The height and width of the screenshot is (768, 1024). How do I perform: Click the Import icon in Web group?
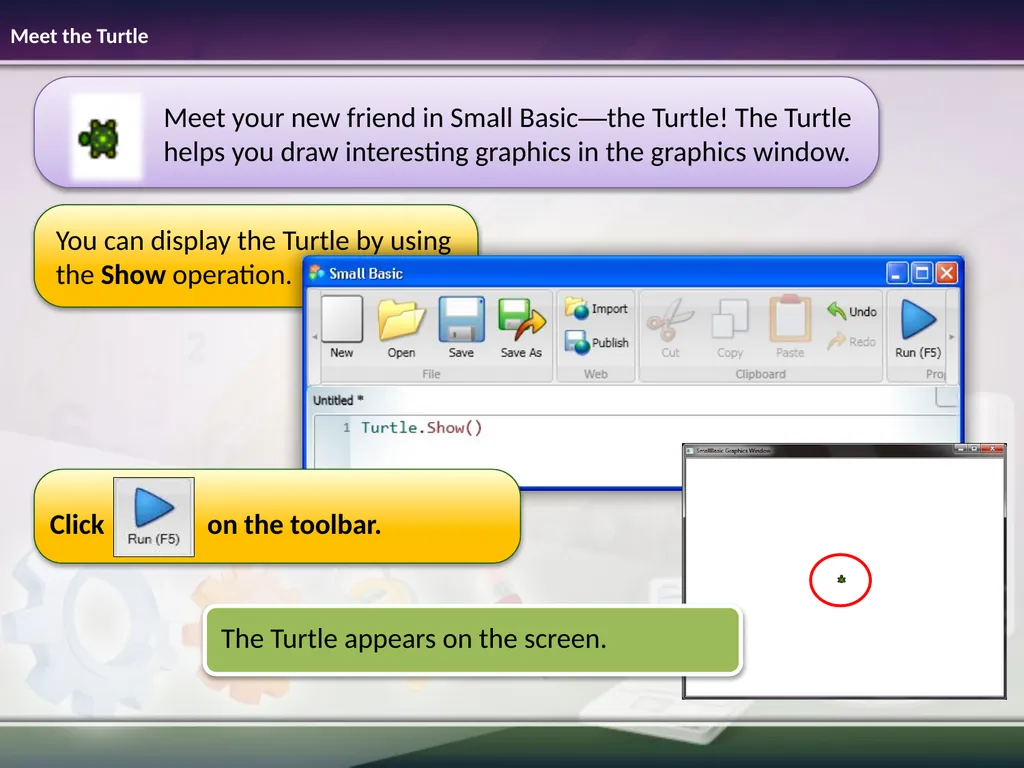click(x=577, y=308)
